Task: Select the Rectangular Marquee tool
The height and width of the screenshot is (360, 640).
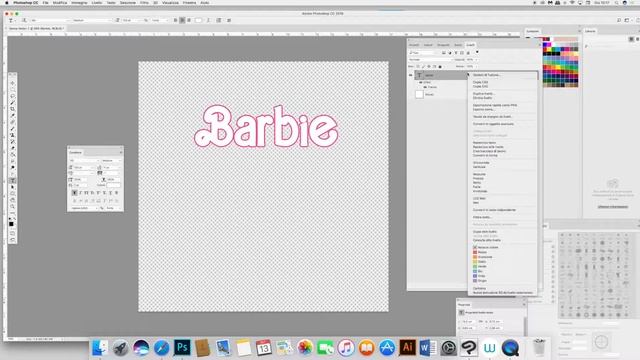Action: coord(13,89)
